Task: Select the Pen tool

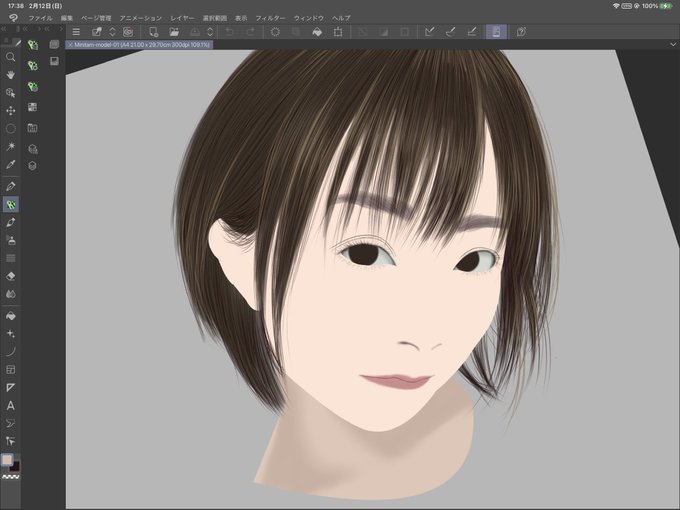Action: click(11, 186)
